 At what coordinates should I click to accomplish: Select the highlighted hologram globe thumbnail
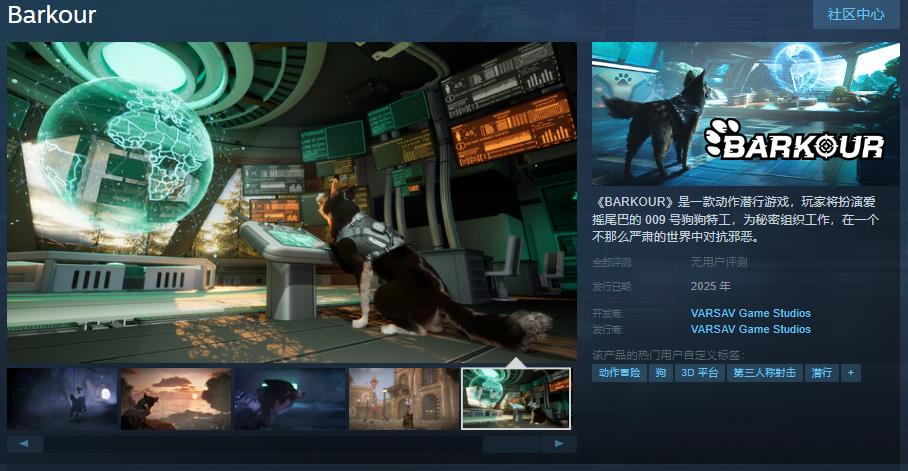(516, 398)
